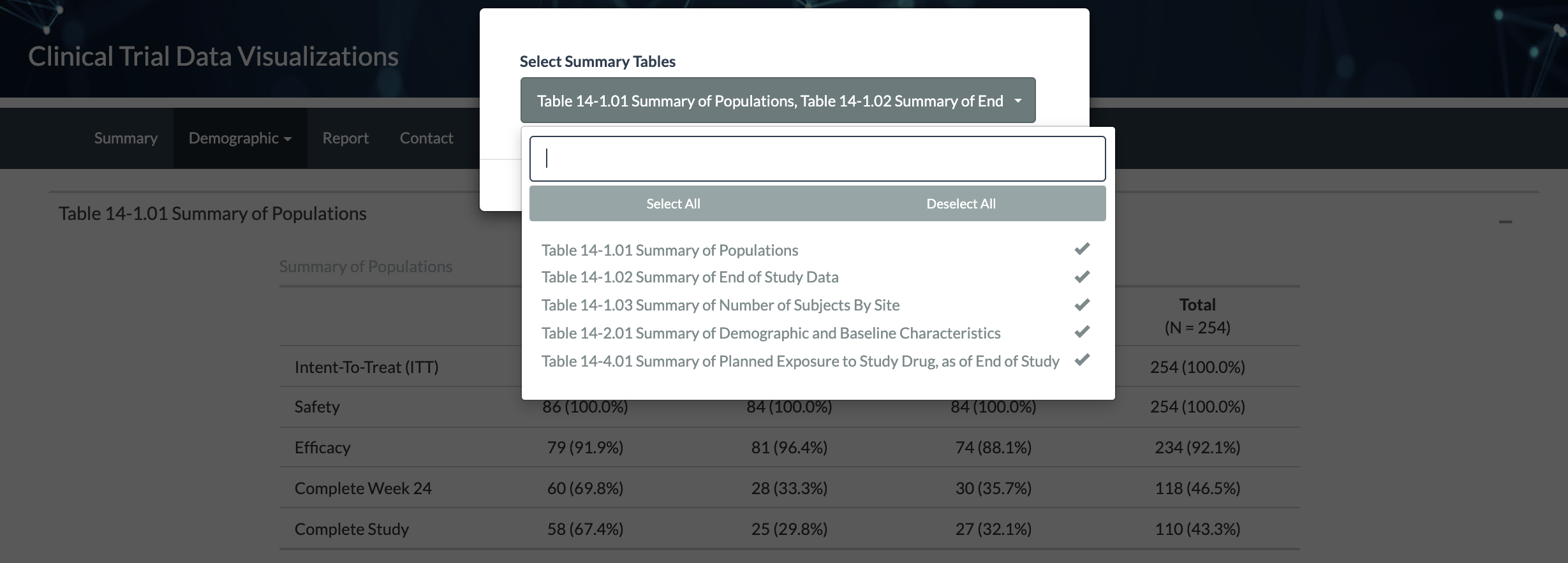Uncheck Table 14-2.01 Demographic and Baseline Characteristics
Screen dimensions: 1568x563
coord(771,333)
